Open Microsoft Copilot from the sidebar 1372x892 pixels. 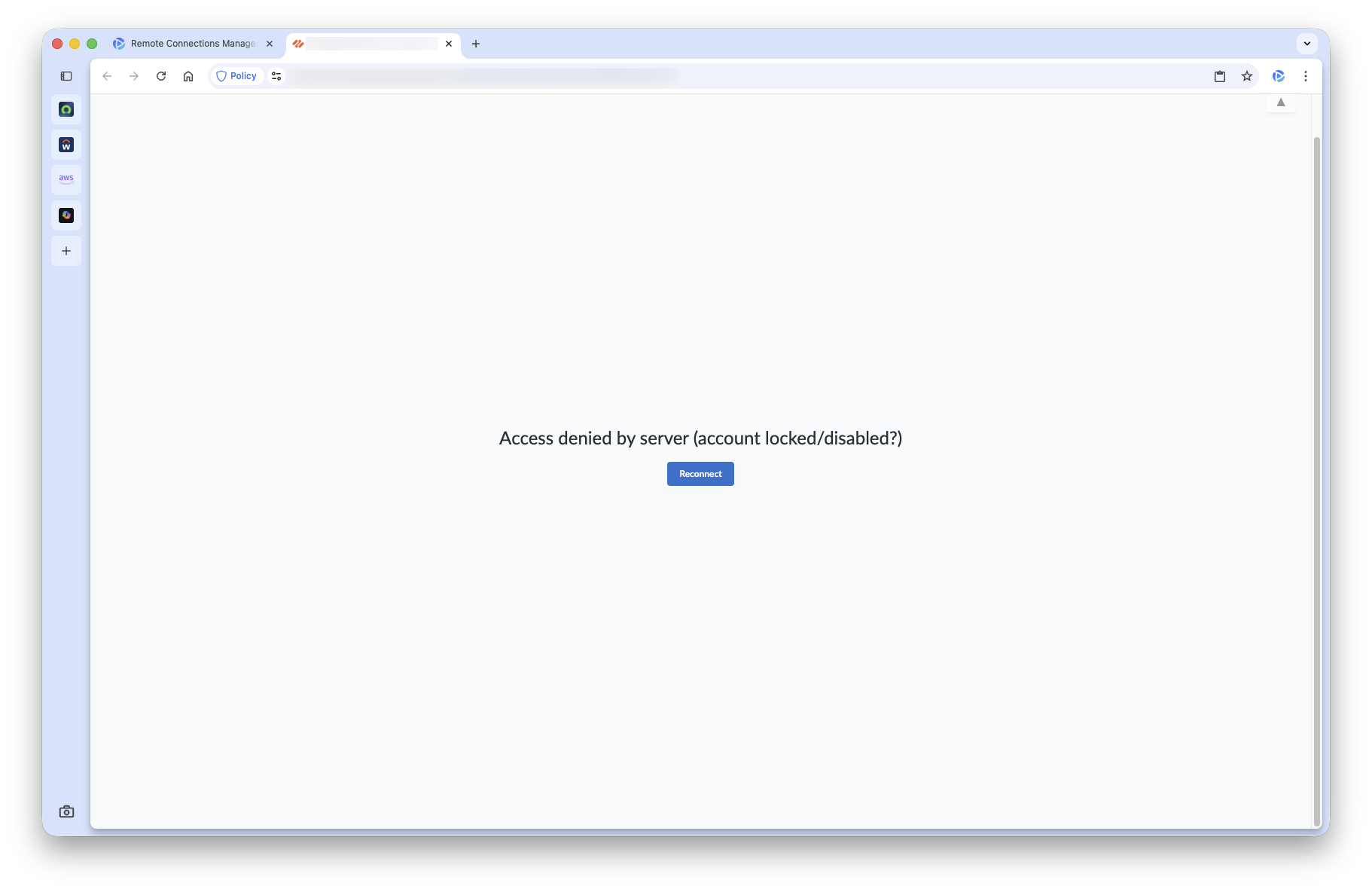(x=66, y=215)
